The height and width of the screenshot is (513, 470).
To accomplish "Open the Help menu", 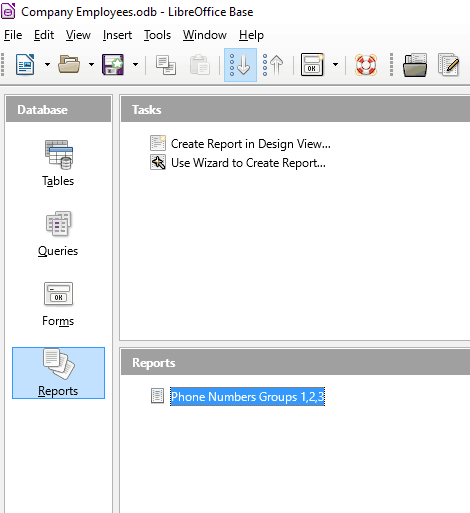I will [x=251, y=35].
